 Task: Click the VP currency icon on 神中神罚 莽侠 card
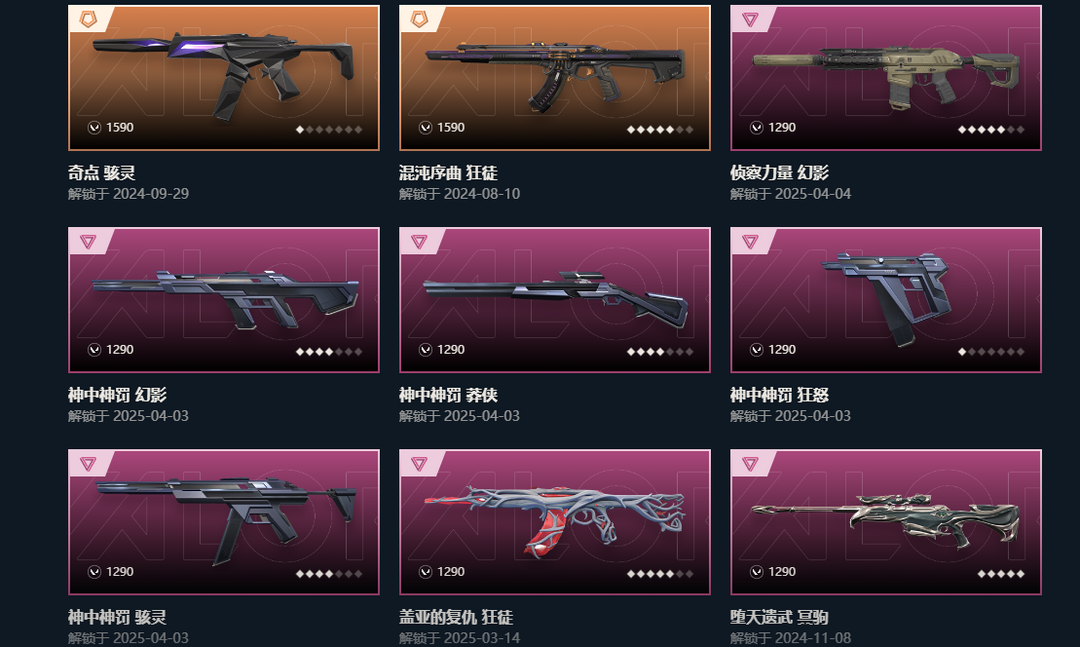(x=426, y=350)
